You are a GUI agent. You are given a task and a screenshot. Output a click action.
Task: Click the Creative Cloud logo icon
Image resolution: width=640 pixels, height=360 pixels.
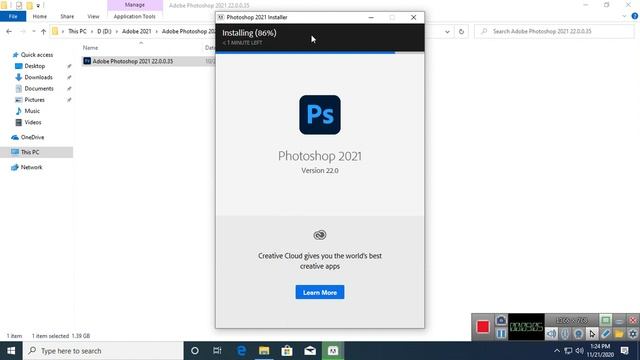[x=320, y=235]
